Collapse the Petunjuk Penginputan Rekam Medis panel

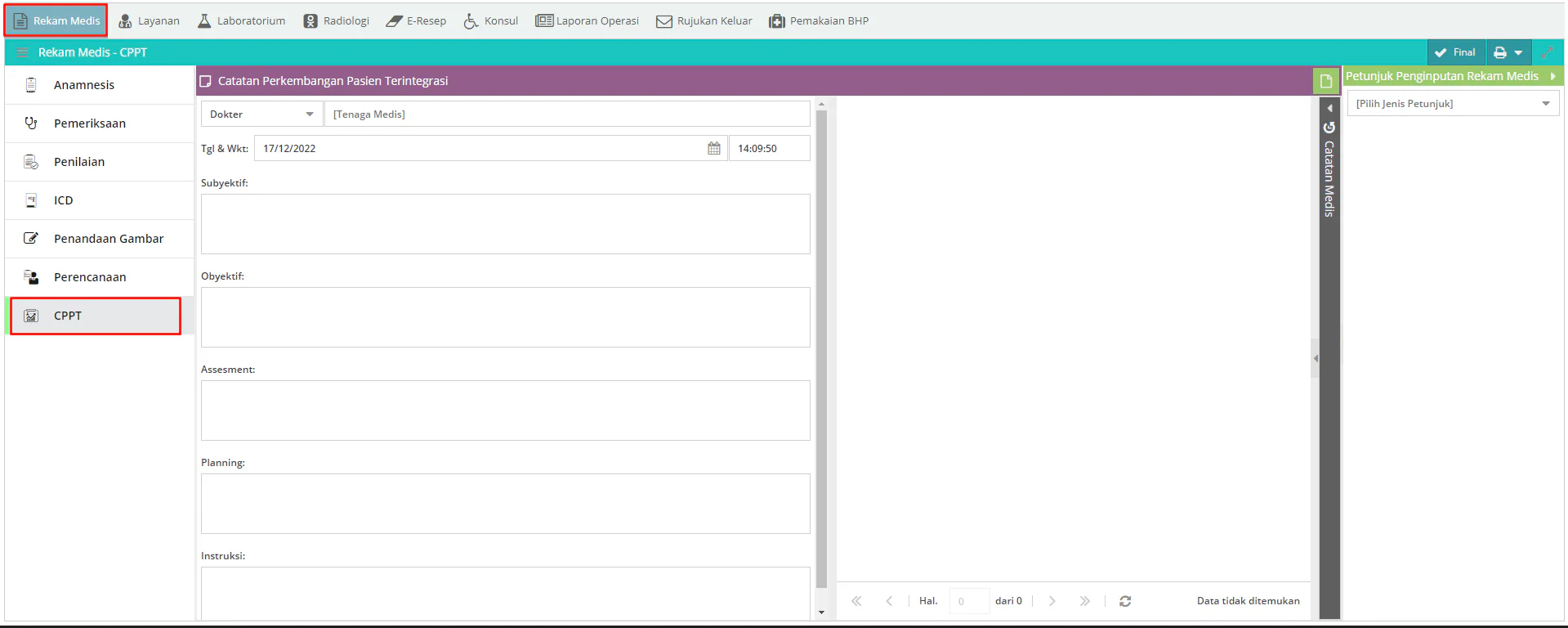coord(1552,76)
